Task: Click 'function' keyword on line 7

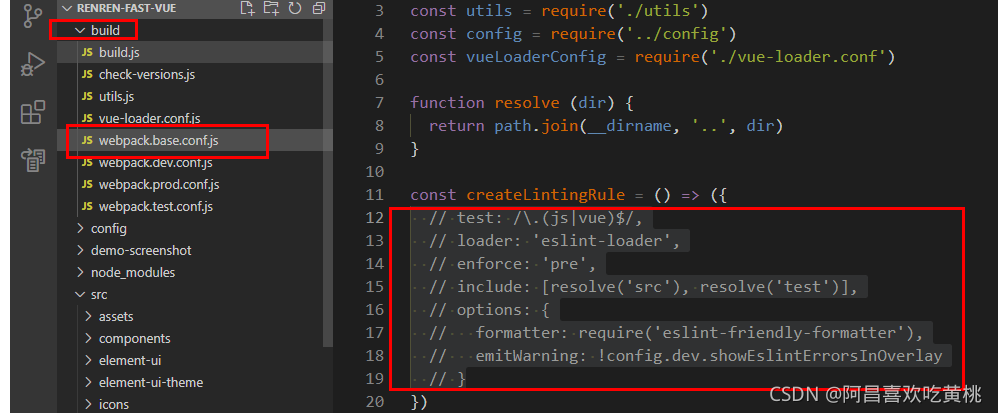Action: coord(447,102)
